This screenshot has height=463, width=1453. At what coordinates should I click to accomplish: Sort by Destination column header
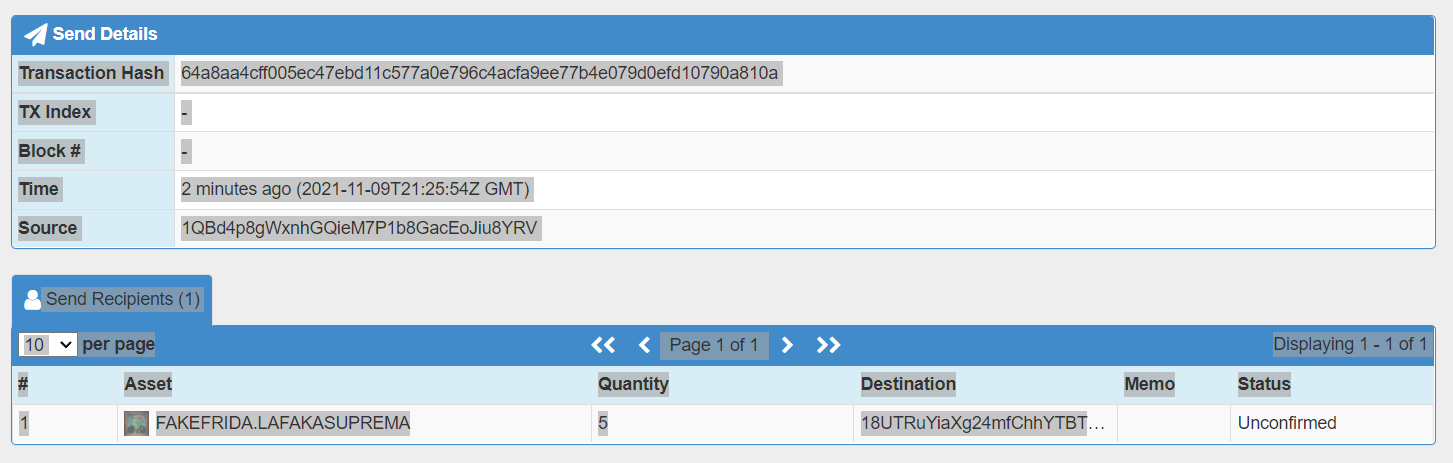click(908, 384)
